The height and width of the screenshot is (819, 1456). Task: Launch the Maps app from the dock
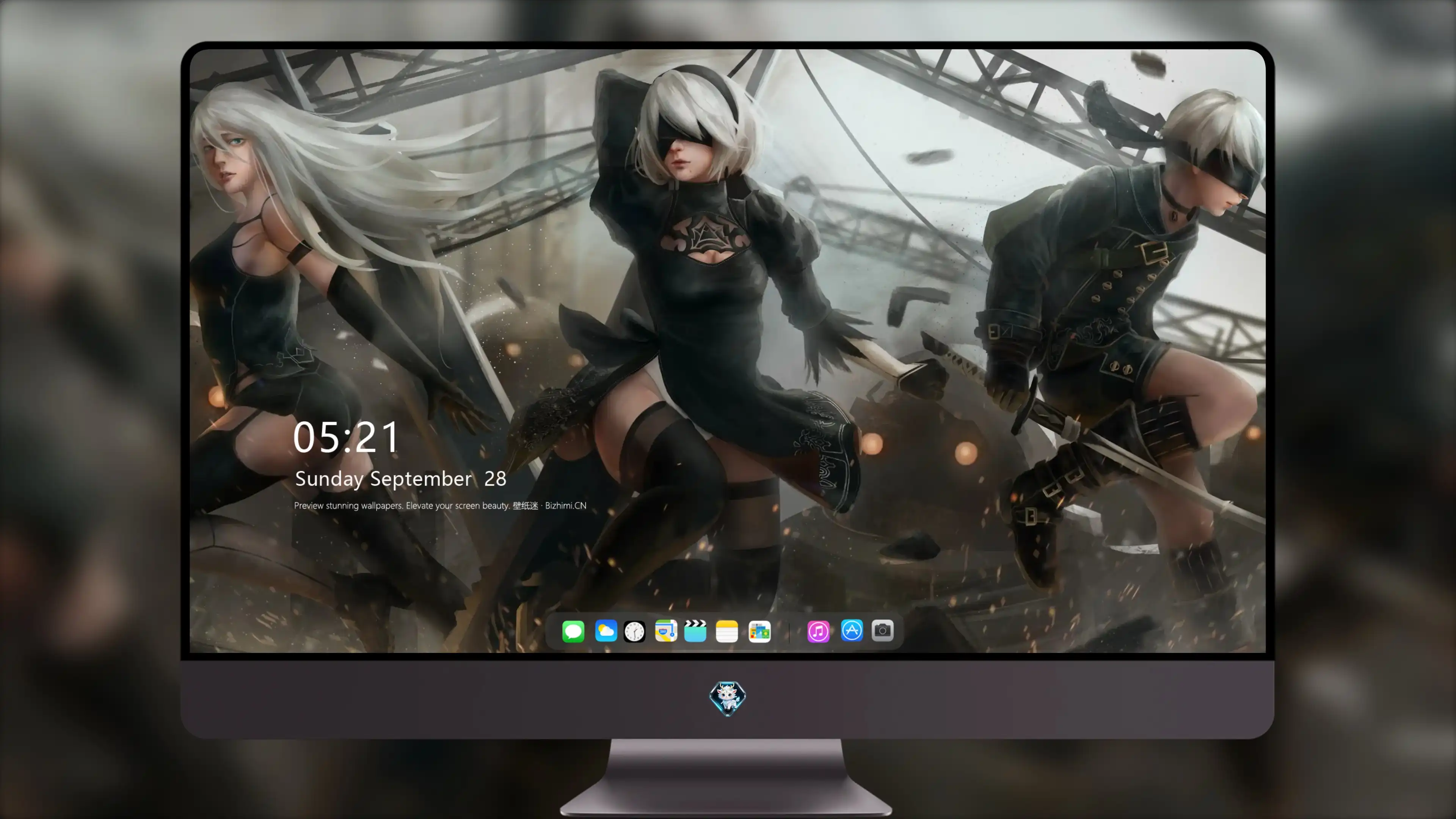coord(666,631)
